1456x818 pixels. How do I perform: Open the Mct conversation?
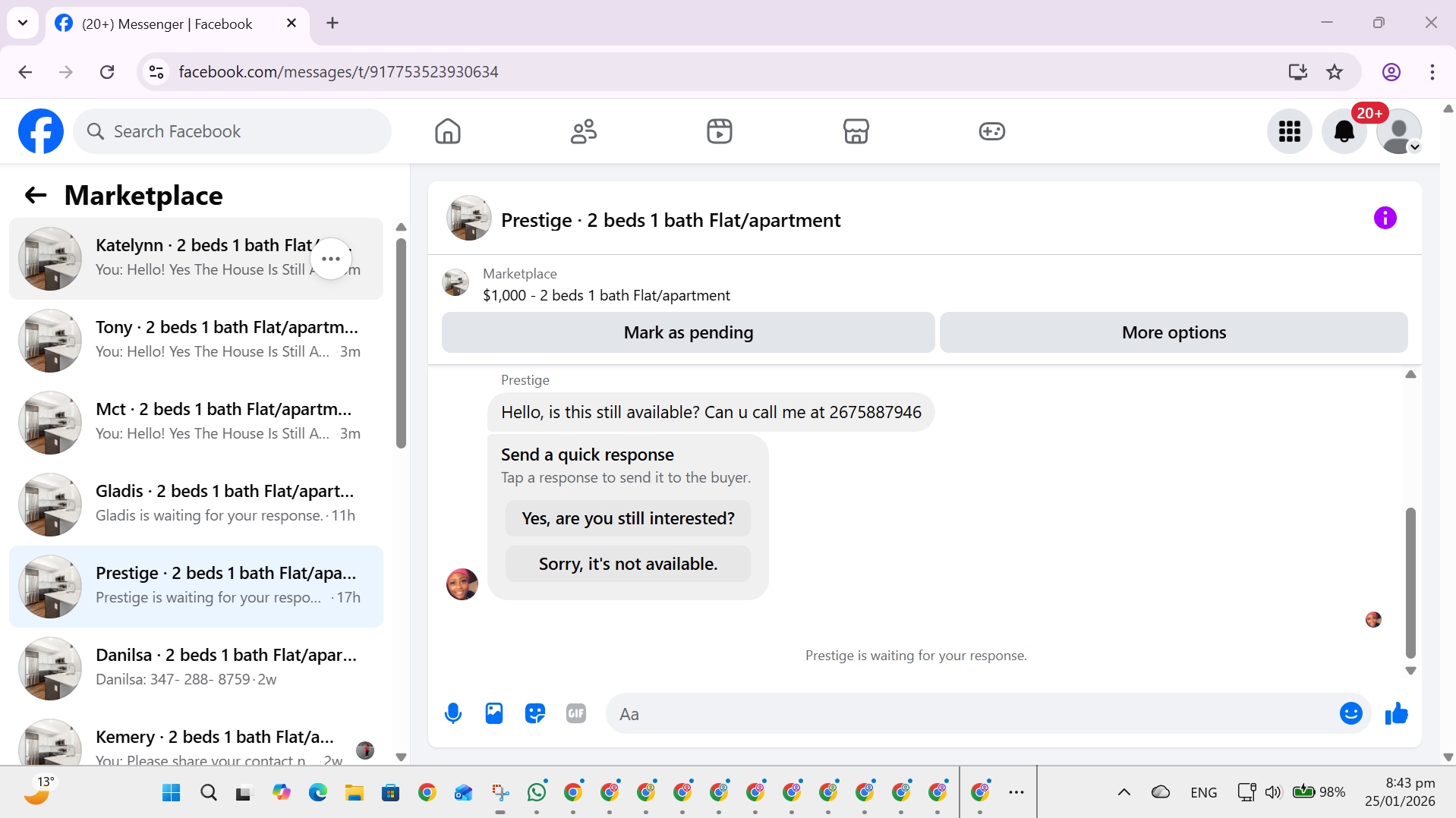point(196,423)
